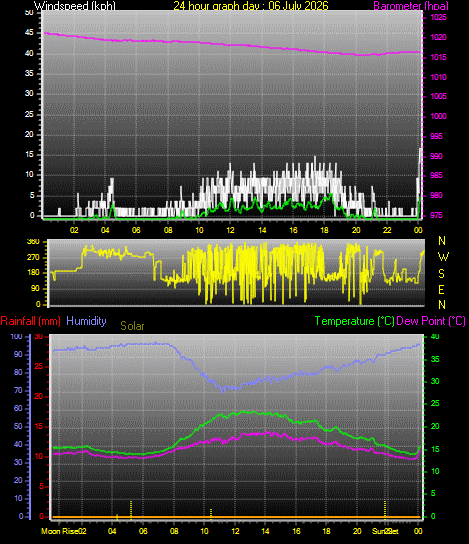Click the 1020 barometer axis value
Image resolution: width=469 pixels, height=544 pixels.
438,37
